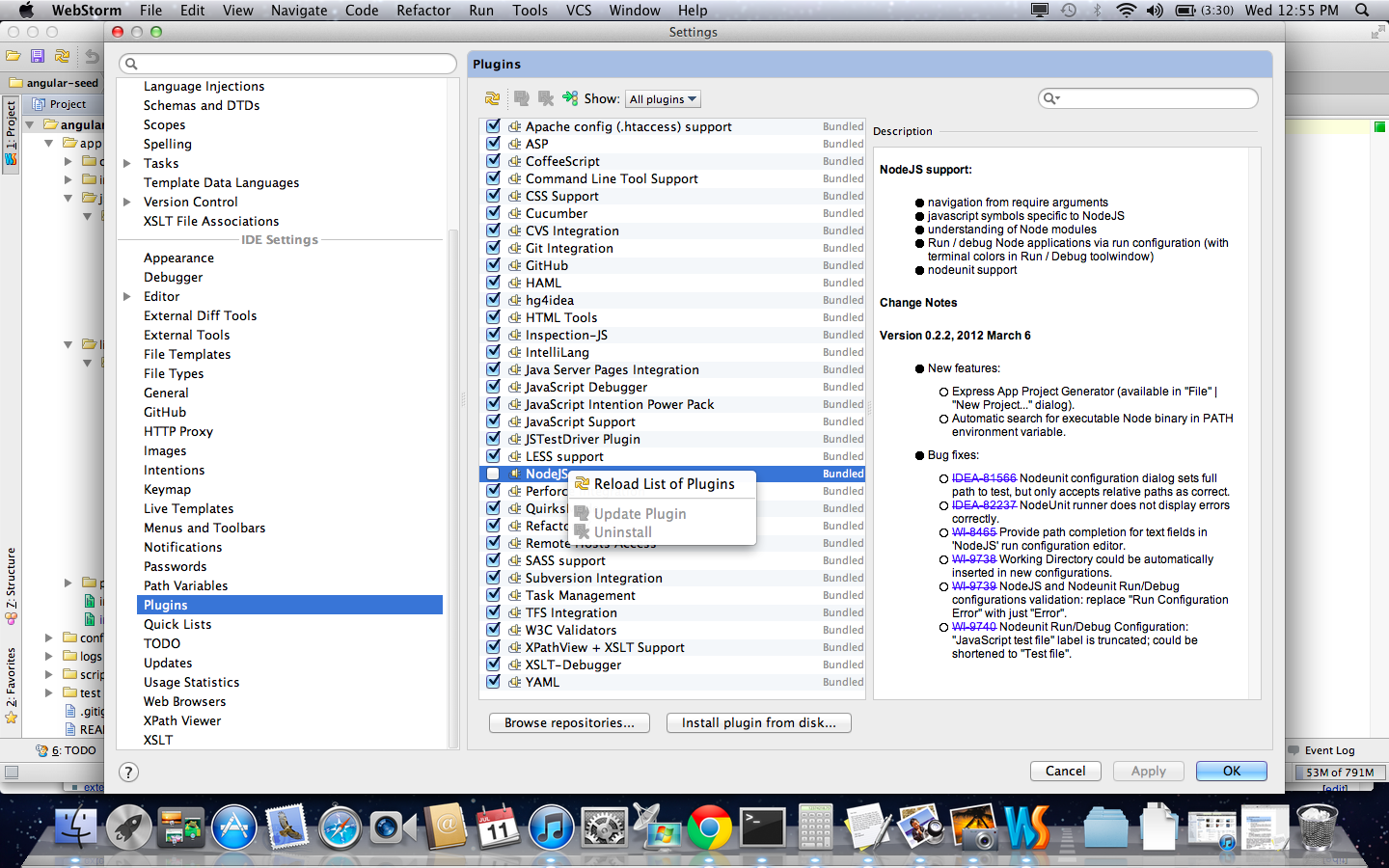This screenshot has width=1389, height=868.
Task: Click the Synchronize icon in WebStorm main toolbar
Action: [63, 56]
